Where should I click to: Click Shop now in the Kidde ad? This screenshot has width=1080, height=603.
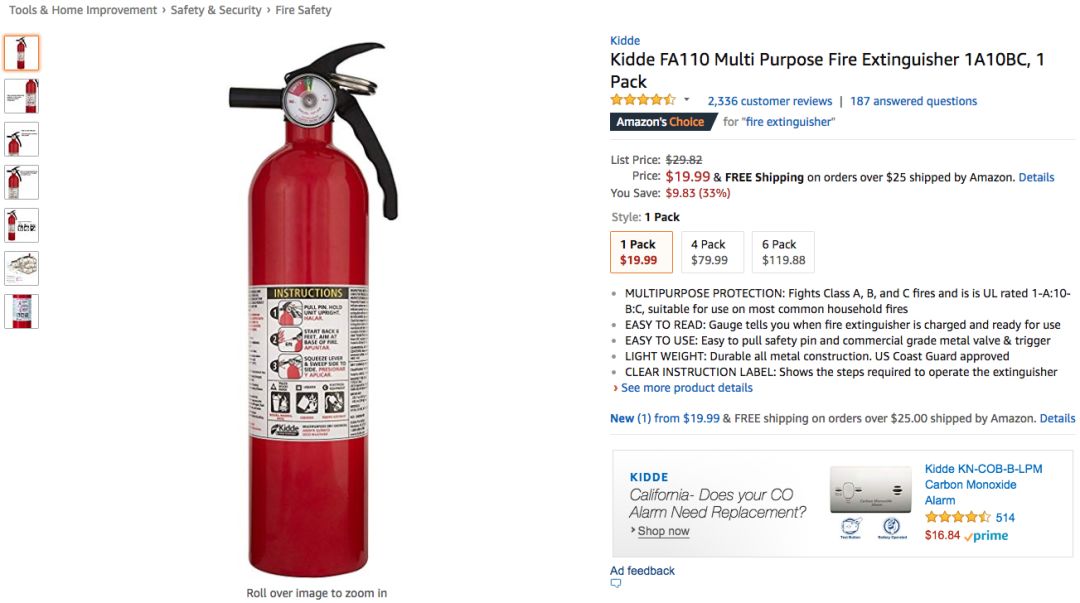click(663, 531)
